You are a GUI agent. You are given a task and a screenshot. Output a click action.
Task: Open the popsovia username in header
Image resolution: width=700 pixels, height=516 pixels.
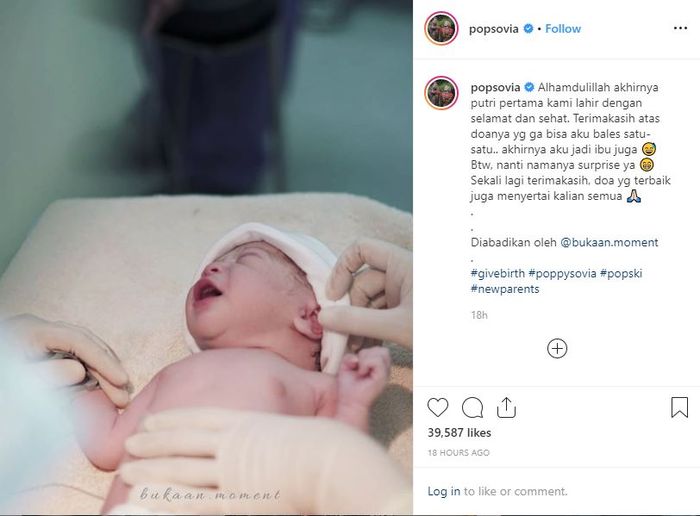point(493,29)
